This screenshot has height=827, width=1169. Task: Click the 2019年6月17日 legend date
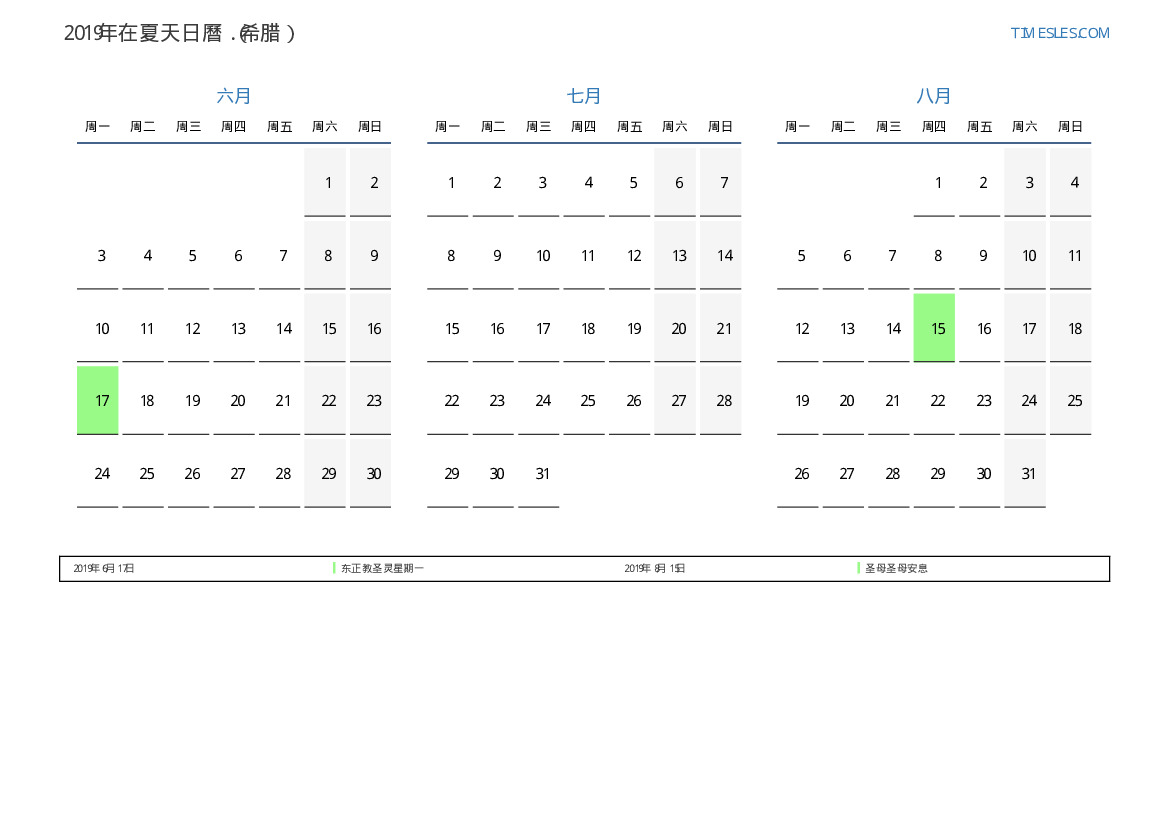pos(104,568)
